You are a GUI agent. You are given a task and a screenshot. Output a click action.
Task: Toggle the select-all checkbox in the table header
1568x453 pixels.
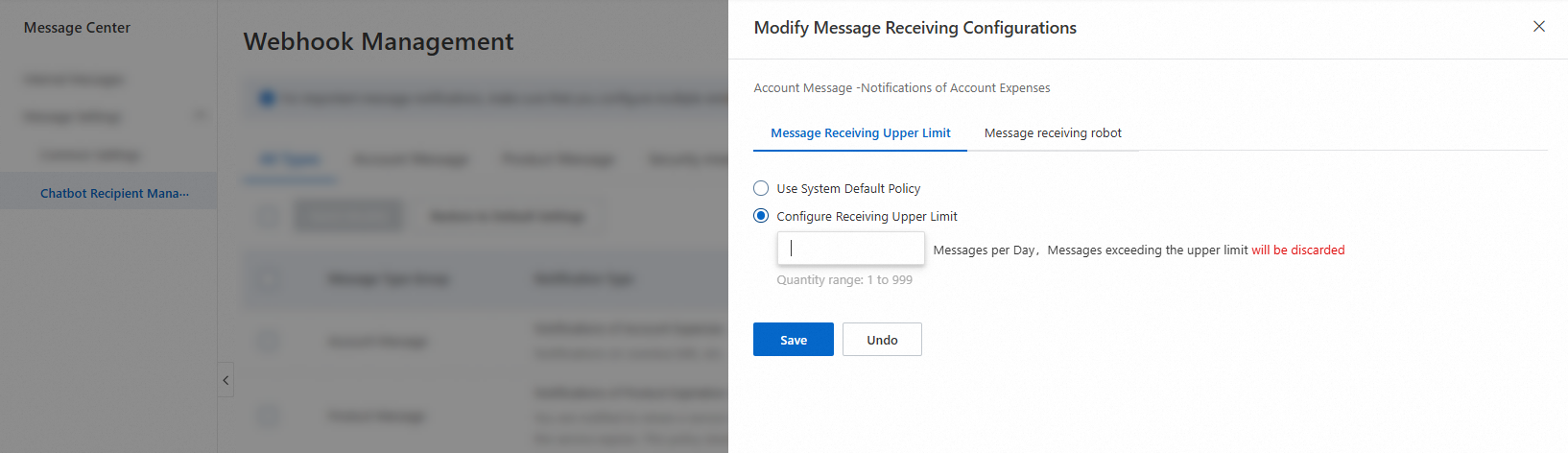click(268, 279)
